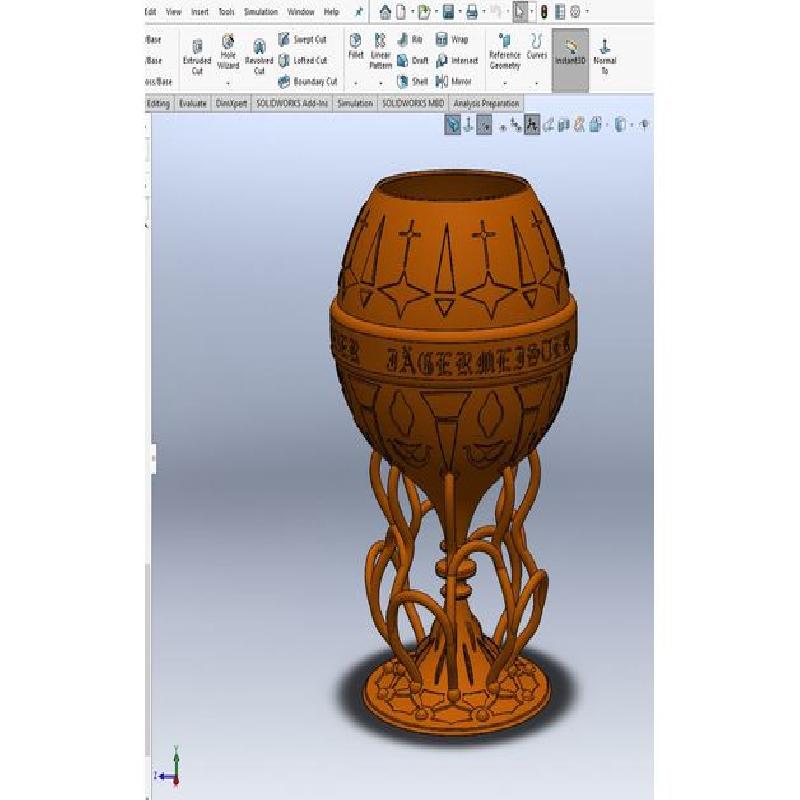Open the Simulation menu

tap(261, 12)
